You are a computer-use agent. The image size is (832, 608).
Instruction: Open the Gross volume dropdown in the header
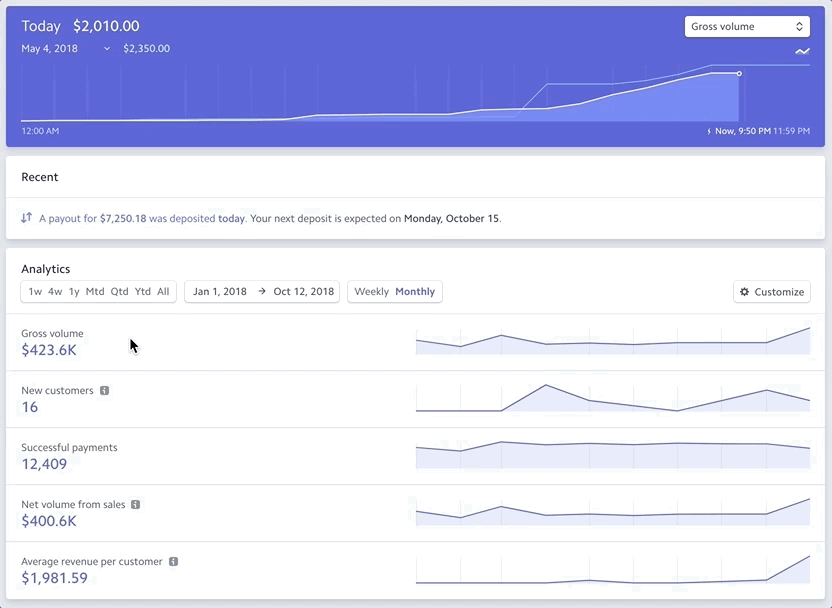click(747, 27)
